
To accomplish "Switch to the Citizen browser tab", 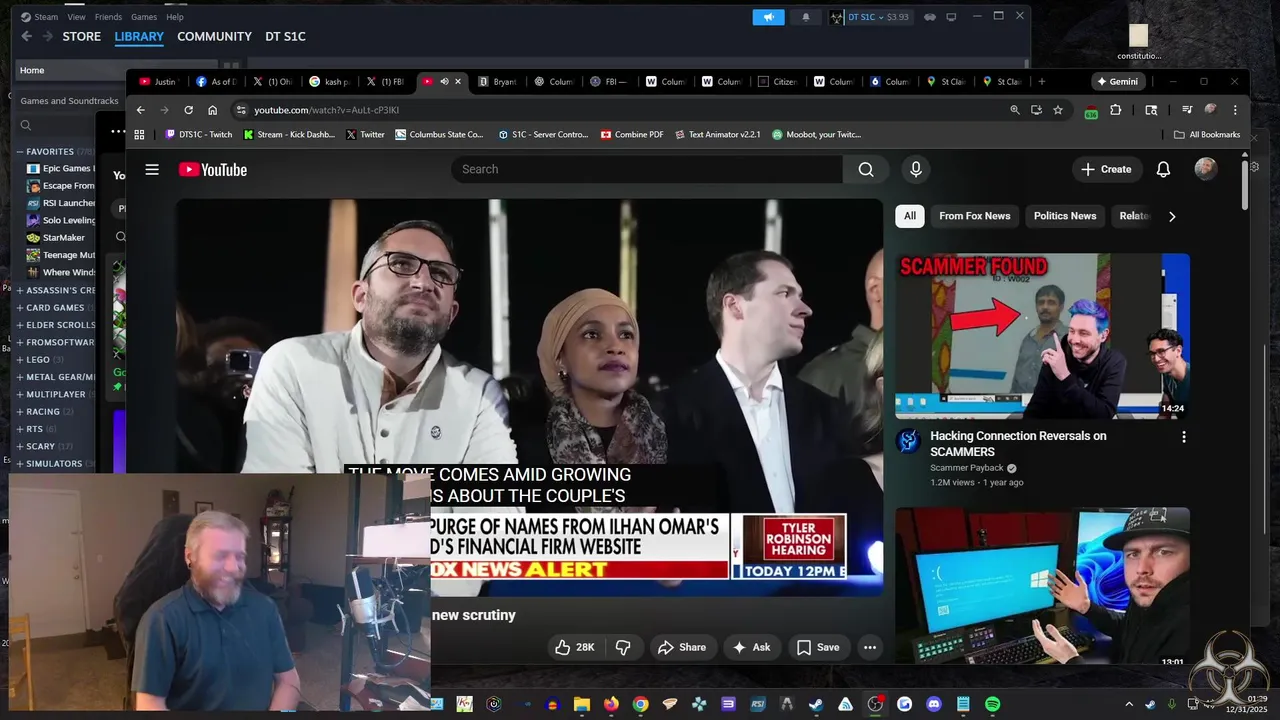I will (x=777, y=82).
